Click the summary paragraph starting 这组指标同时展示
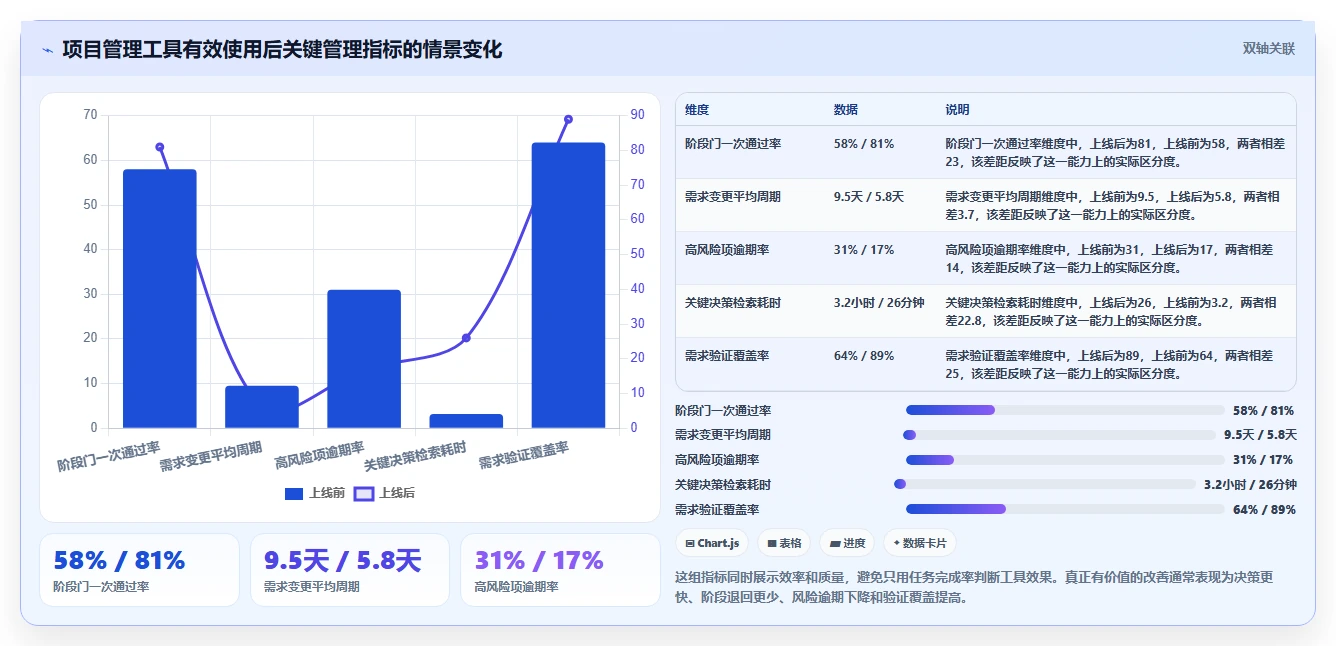This screenshot has height=646, width=1336. coord(975,587)
